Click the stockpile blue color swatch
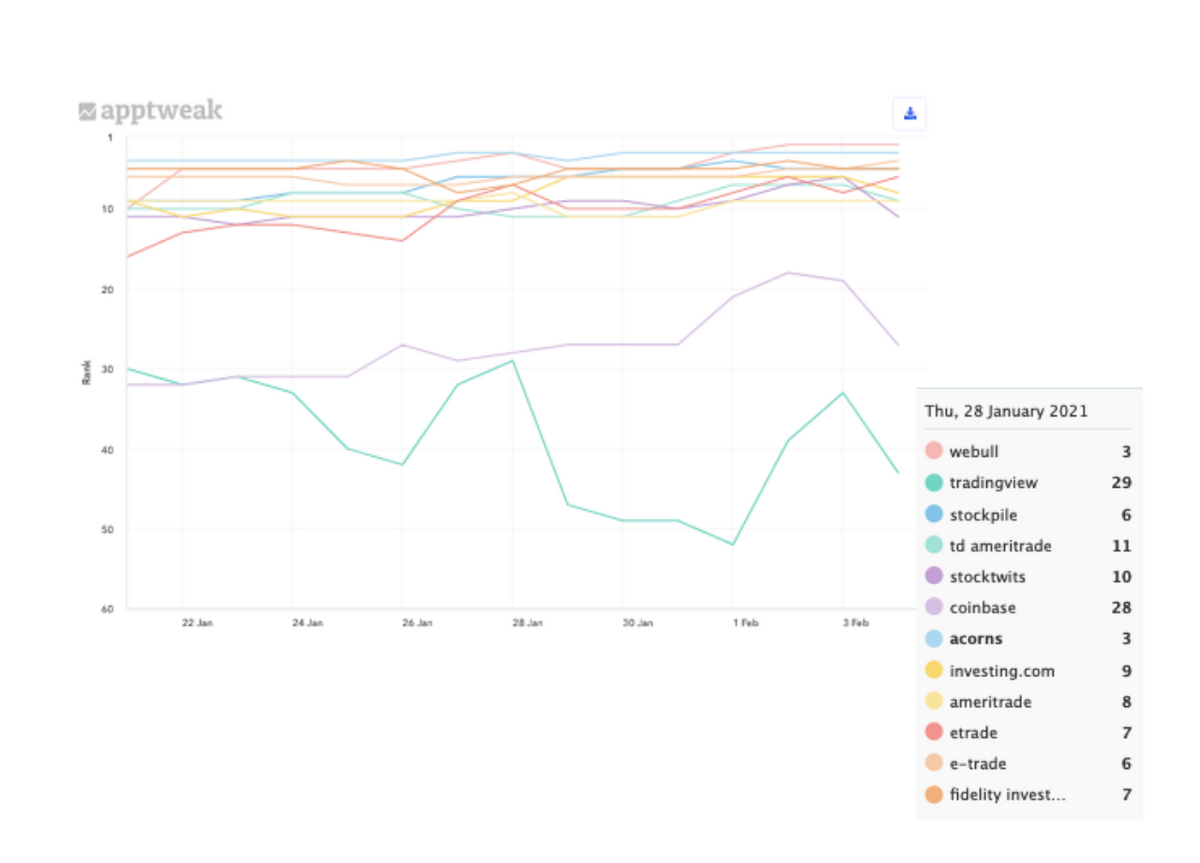This screenshot has height=863, width=1200. (x=934, y=514)
